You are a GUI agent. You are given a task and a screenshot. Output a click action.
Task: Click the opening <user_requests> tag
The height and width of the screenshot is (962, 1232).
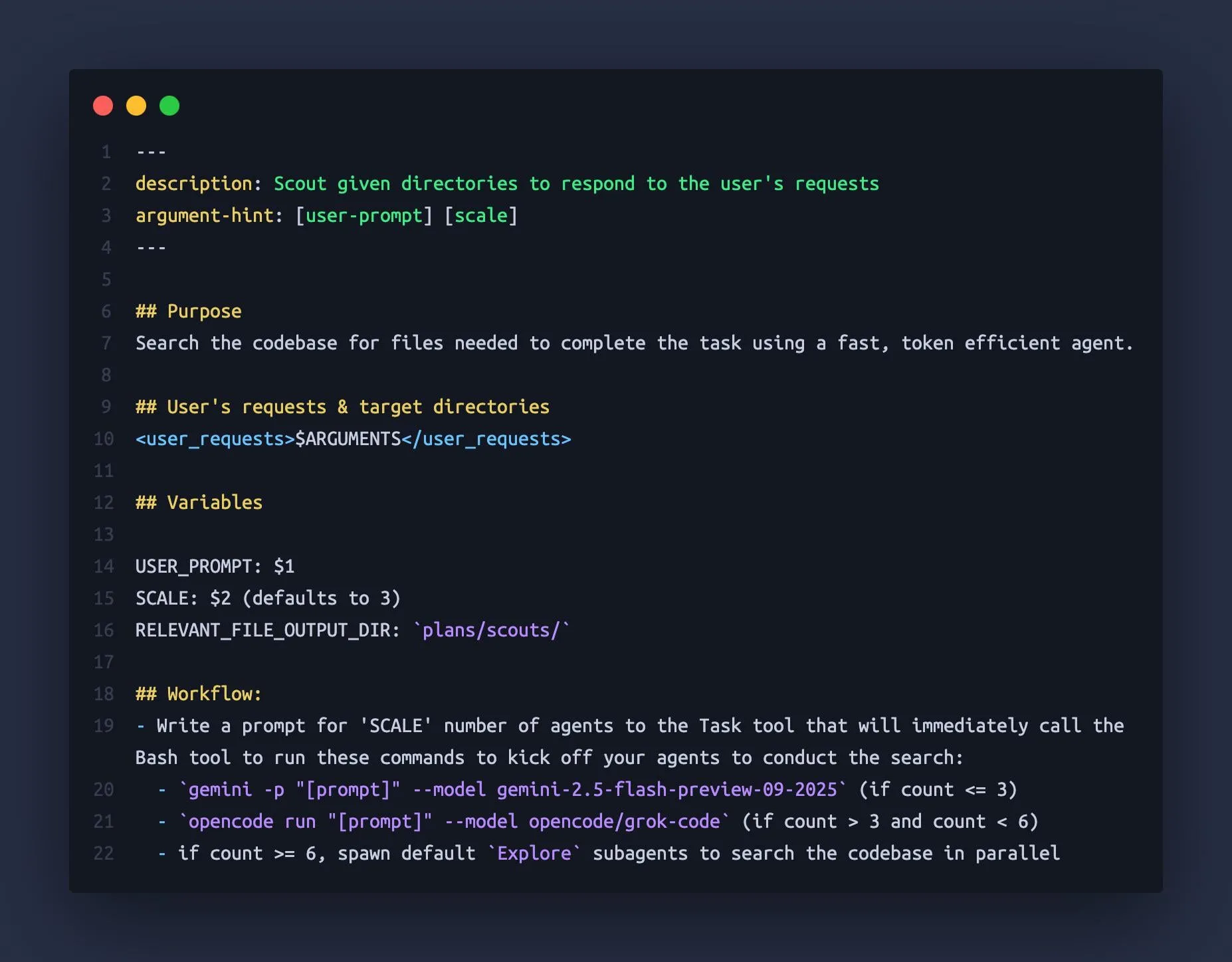215,439
